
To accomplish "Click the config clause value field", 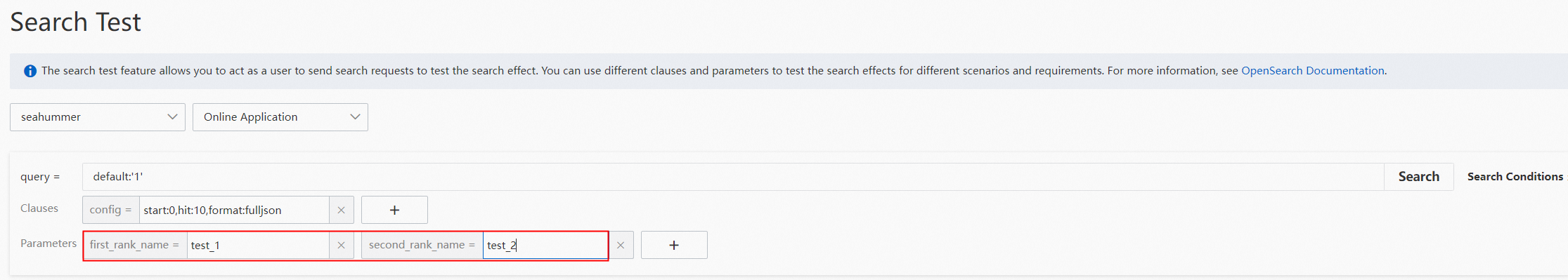I will coord(234,210).
